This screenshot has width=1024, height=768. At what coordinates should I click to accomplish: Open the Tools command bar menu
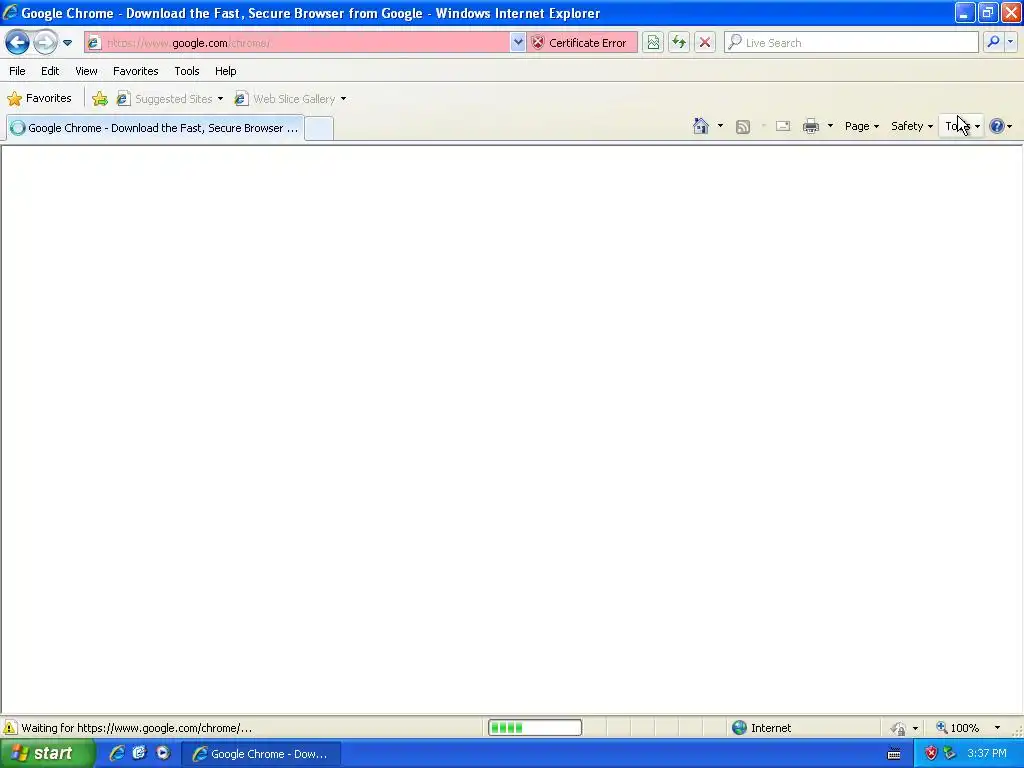click(961, 126)
